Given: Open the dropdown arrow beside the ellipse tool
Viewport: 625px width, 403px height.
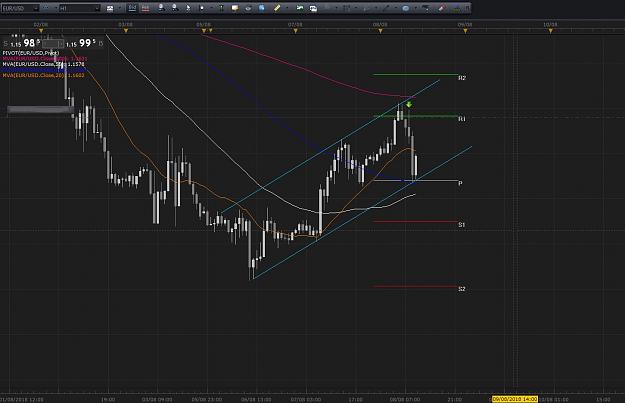Looking at the screenshot, I should click(415, 8).
